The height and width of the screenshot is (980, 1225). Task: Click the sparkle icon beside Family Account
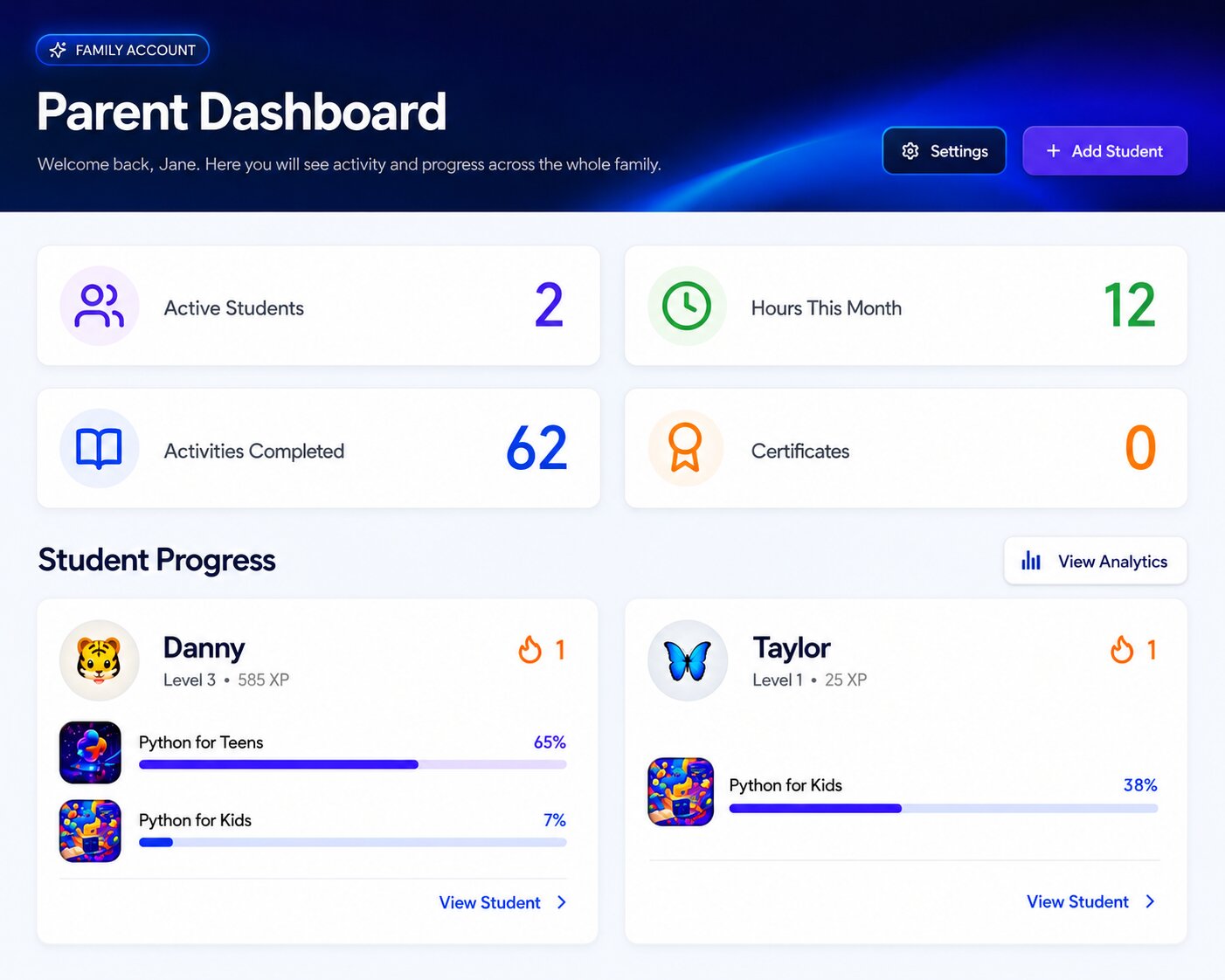click(x=58, y=50)
